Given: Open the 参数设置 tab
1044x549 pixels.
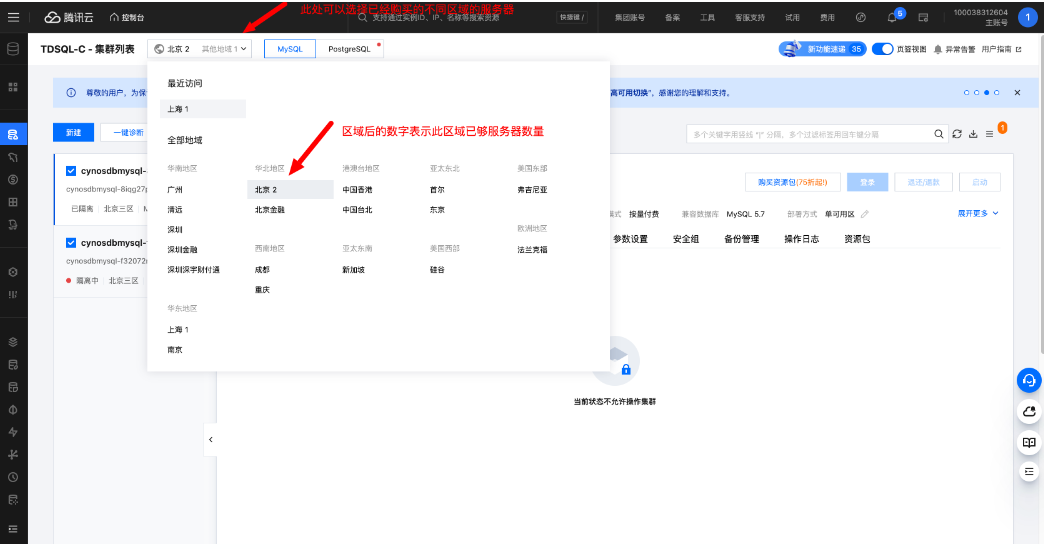Looking at the screenshot, I should pyautogui.click(x=631, y=239).
